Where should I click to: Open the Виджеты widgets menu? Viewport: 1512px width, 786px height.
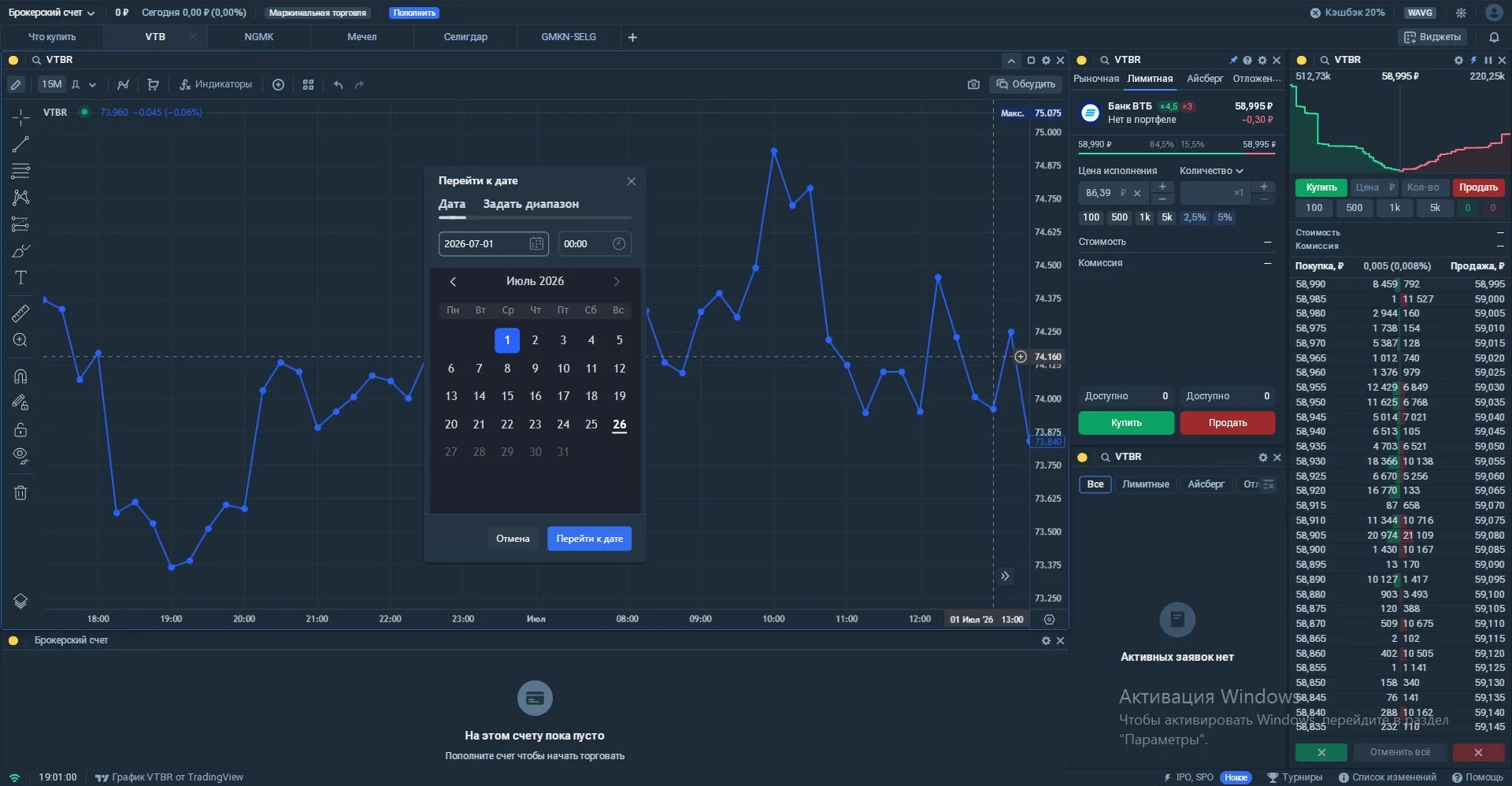1432,37
